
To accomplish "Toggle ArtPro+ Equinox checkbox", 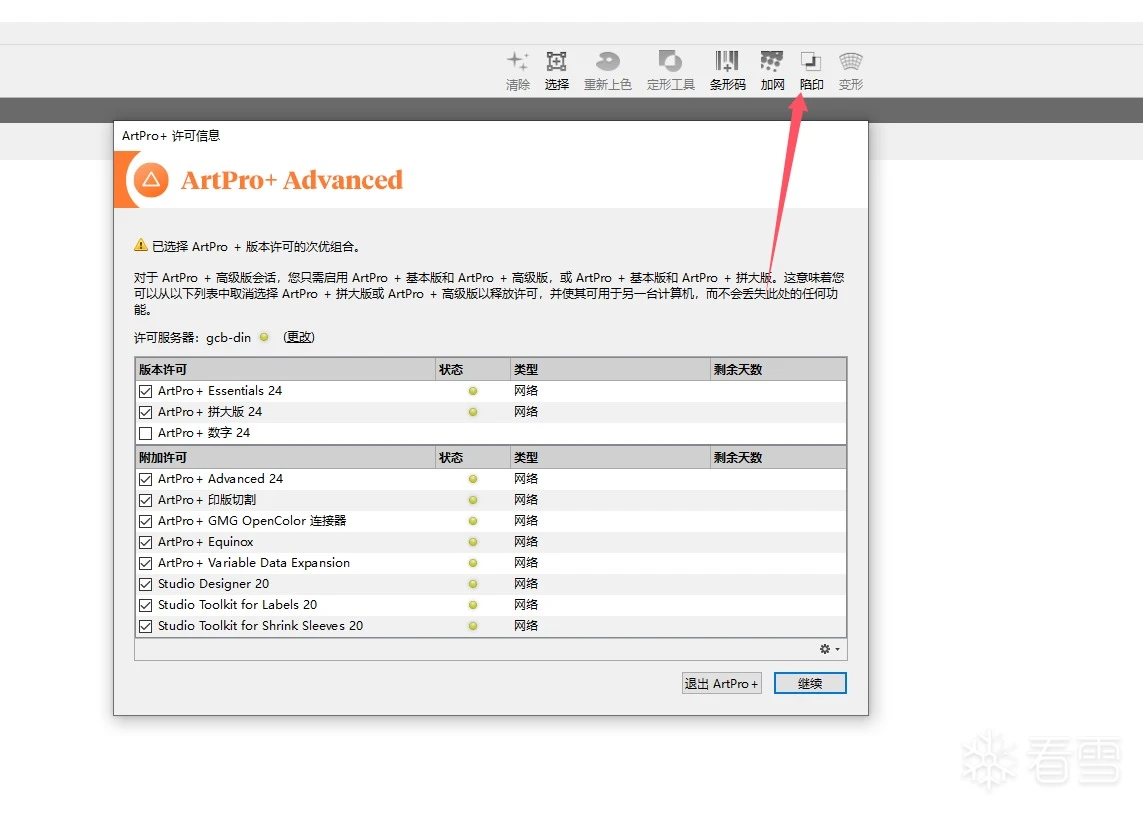I will tap(146, 542).
